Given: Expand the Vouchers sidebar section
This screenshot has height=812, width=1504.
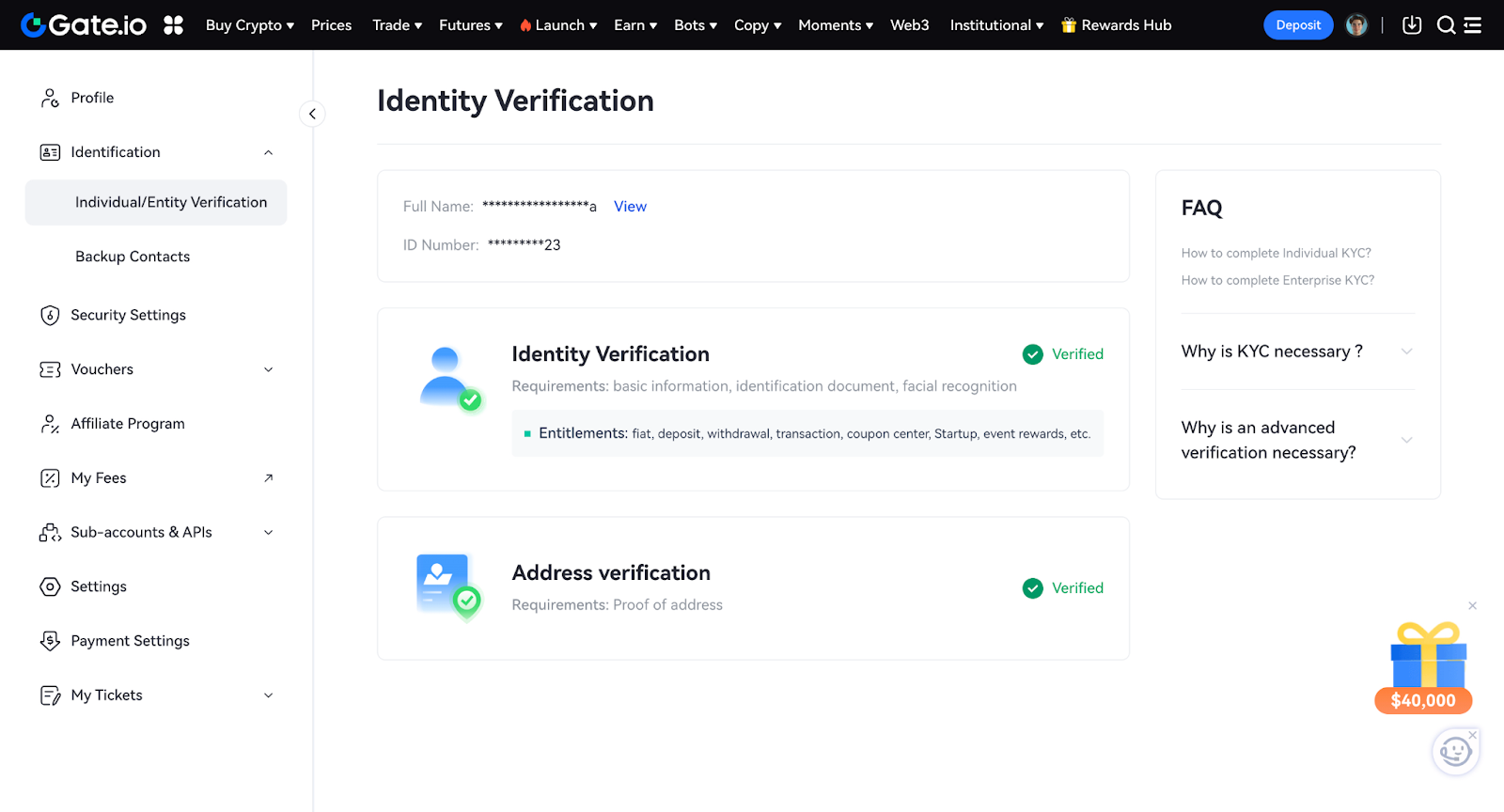Looking at the screenshot, I should [x=268, y=369].
